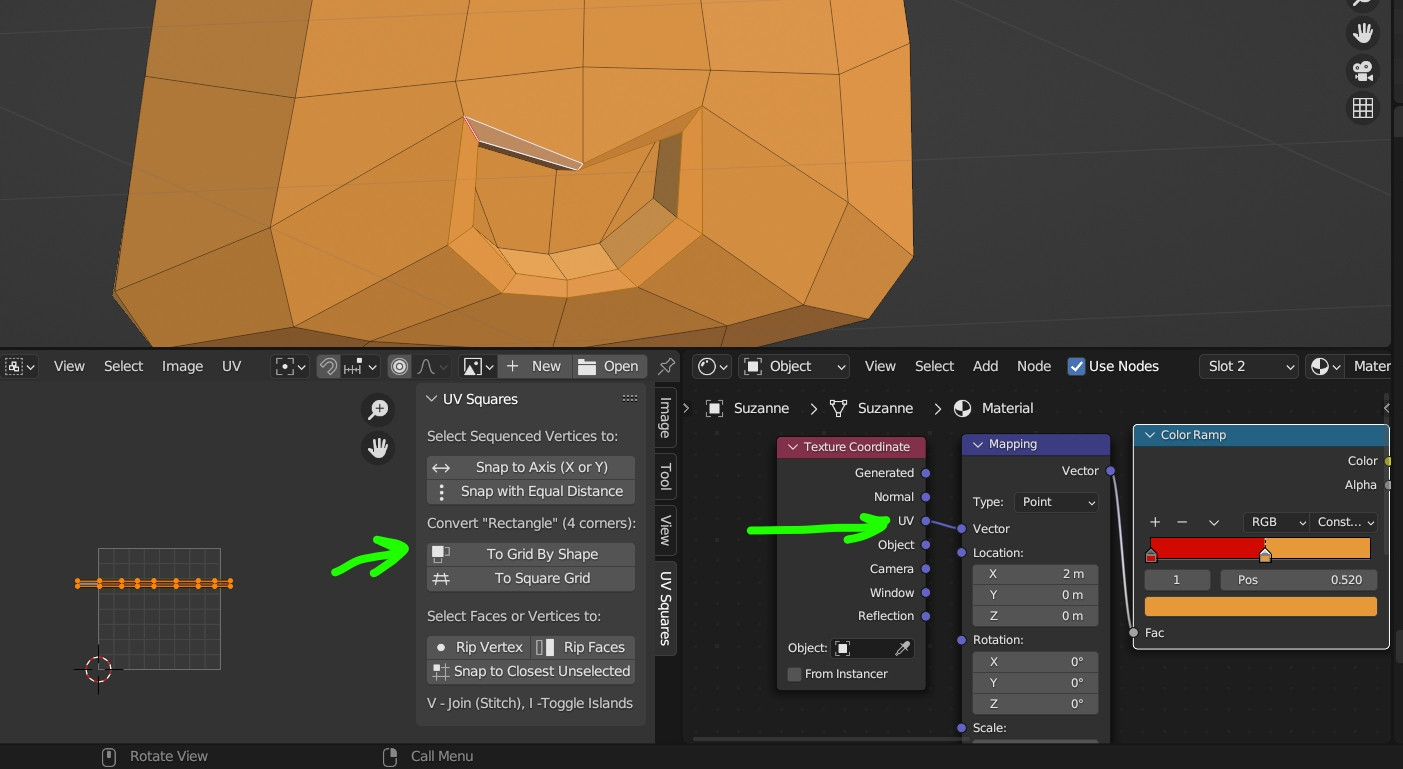Screen dimensions: 1403x769
Task: Click the To Square Grid button
Action: coord(531,578)
